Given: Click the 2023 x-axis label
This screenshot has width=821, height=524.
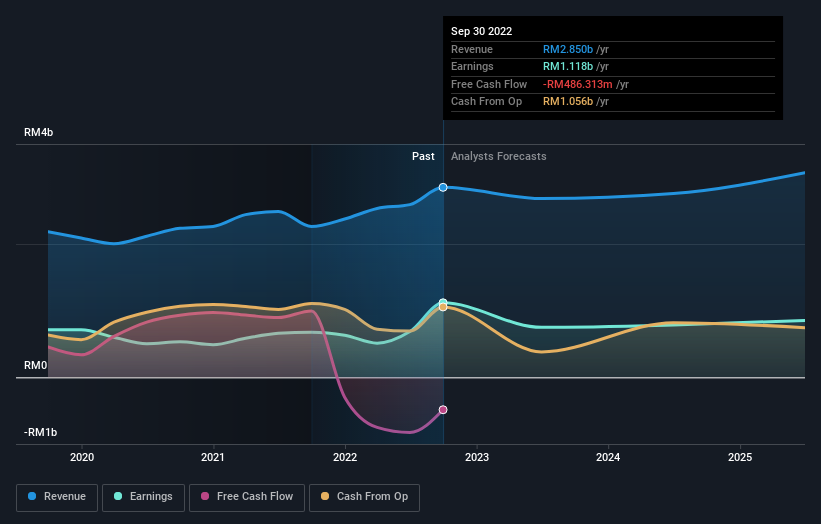Looking at the screenshot, I should [476, 458].
